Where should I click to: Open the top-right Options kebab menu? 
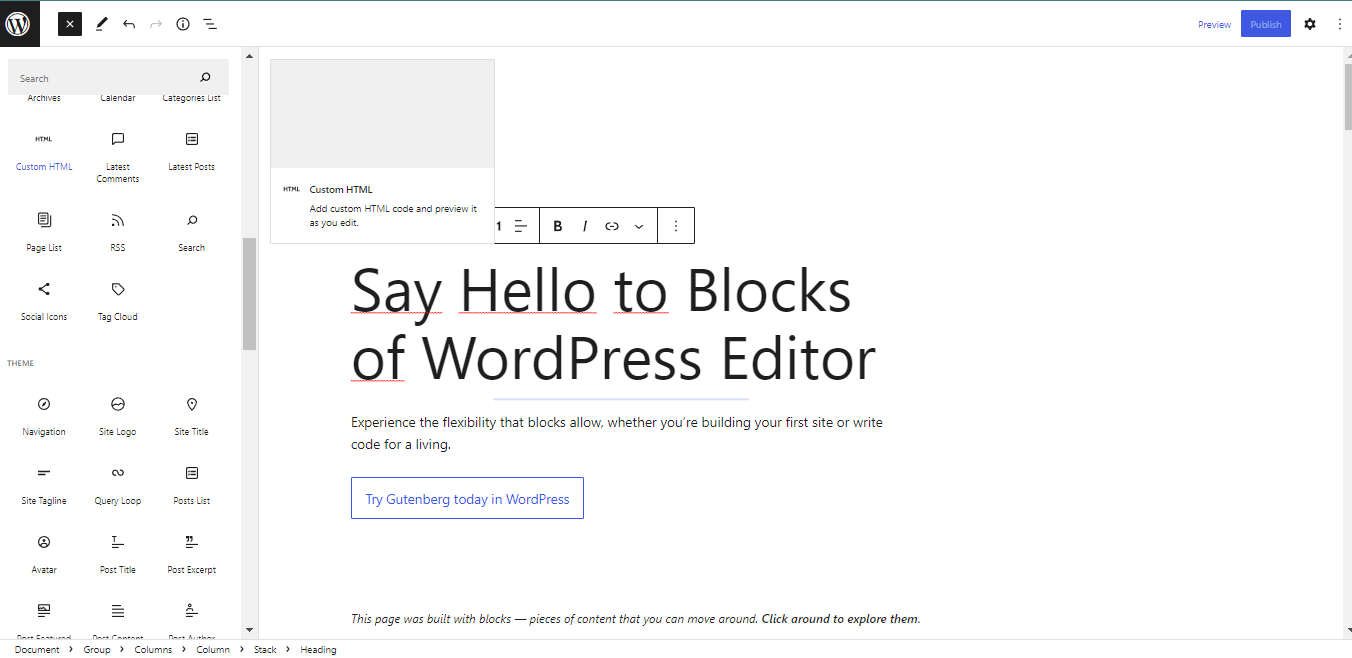(1340, 24)
